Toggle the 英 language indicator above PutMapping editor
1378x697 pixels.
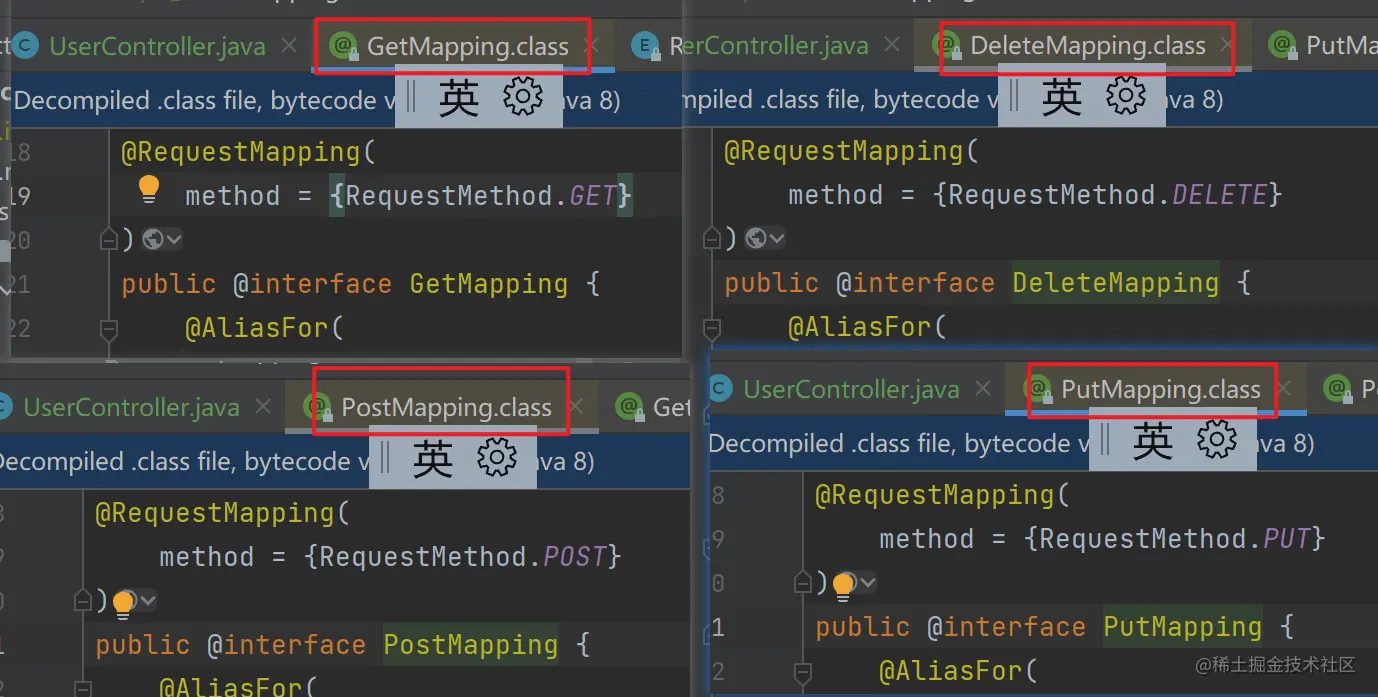1153,441
